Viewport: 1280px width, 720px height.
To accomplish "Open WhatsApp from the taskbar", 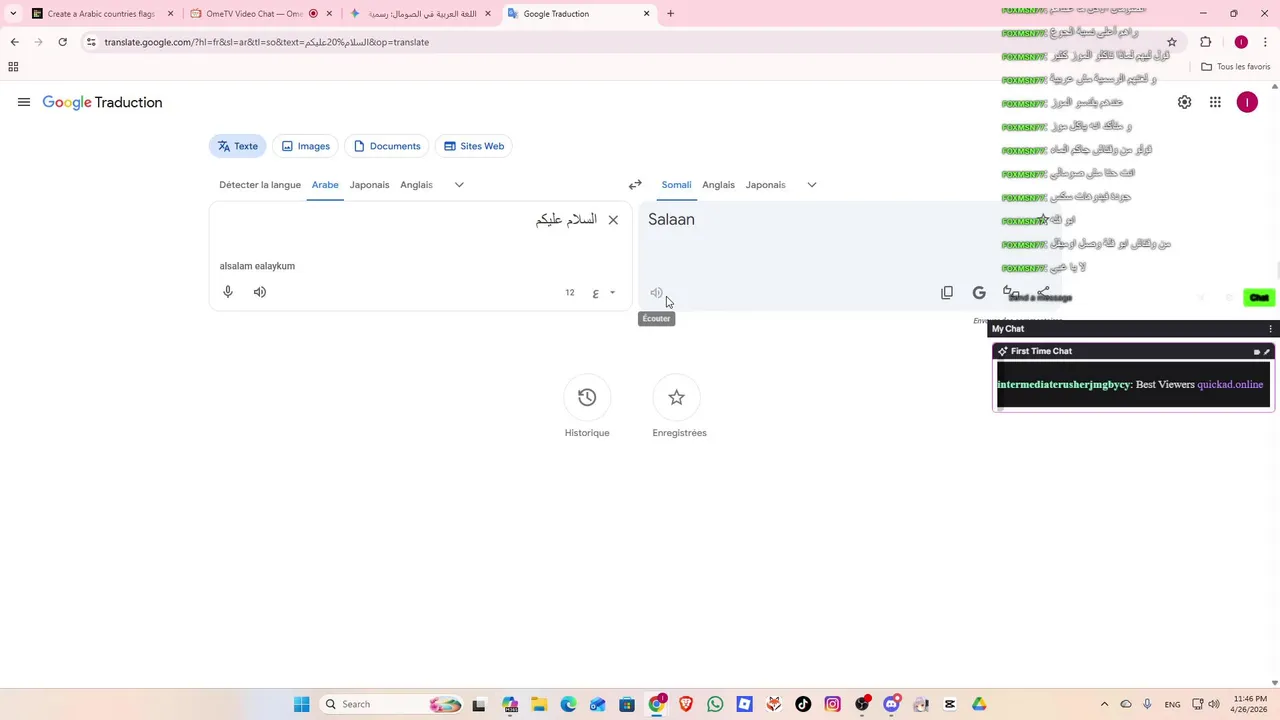I will tap(715, 704).
